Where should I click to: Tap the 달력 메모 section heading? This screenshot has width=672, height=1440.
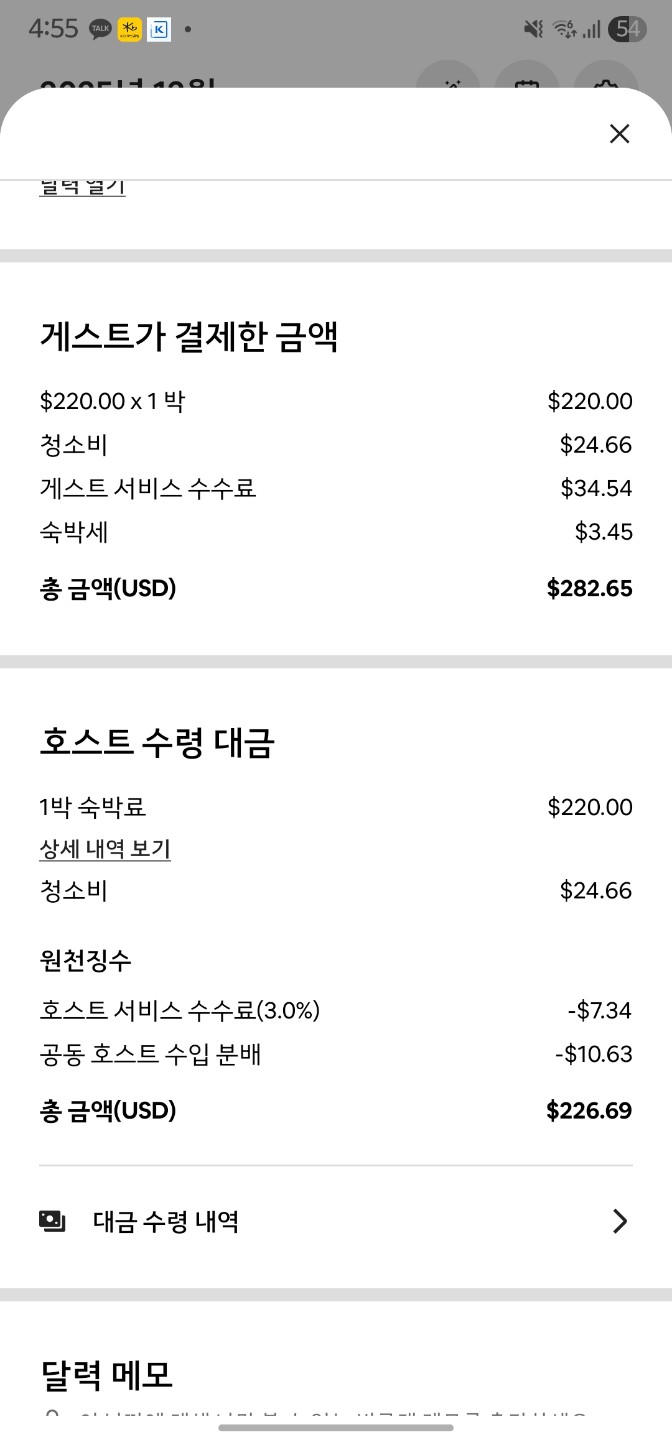tap(106, 1375)
